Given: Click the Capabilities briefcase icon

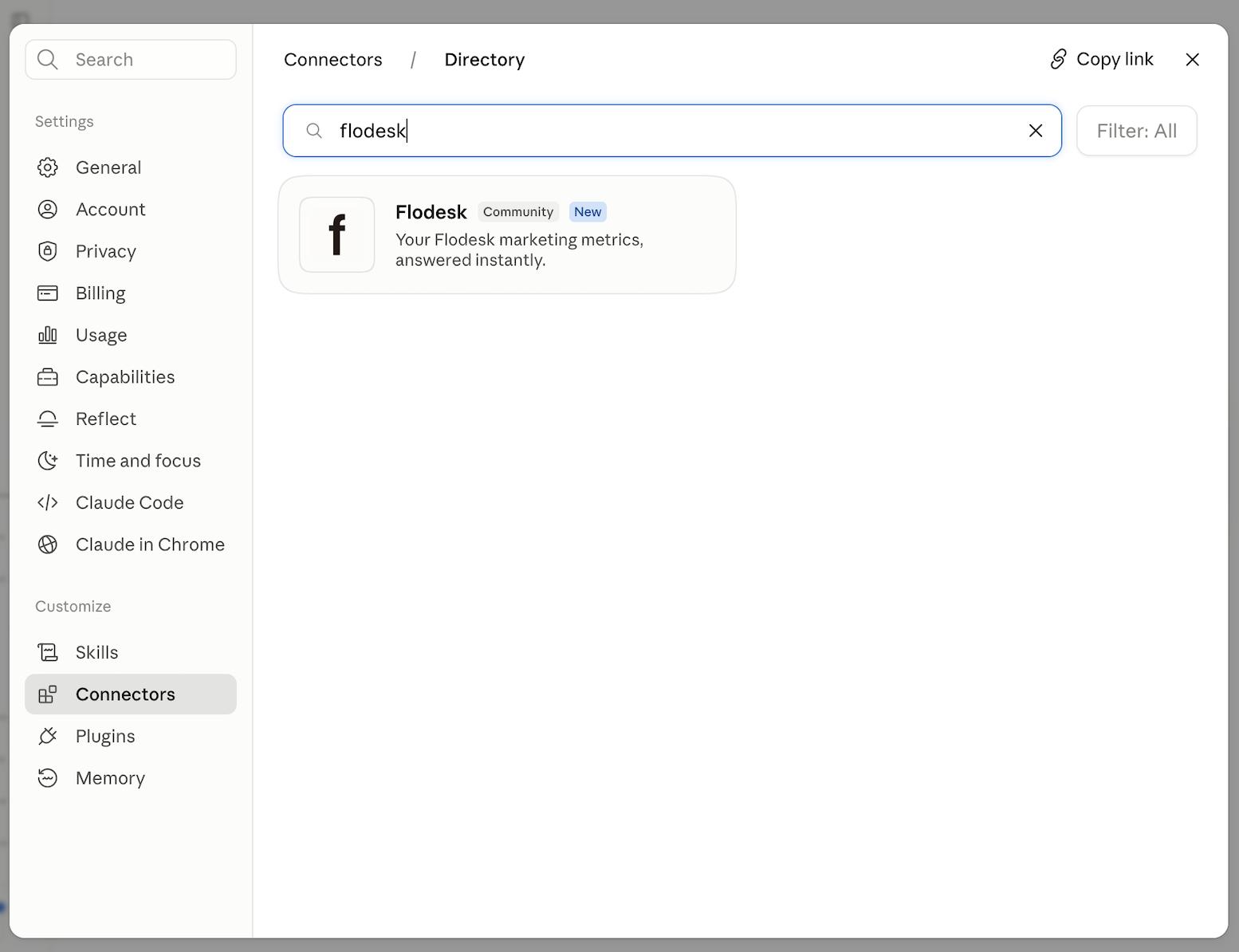Looking at the screenshot, I should [48, 377].
